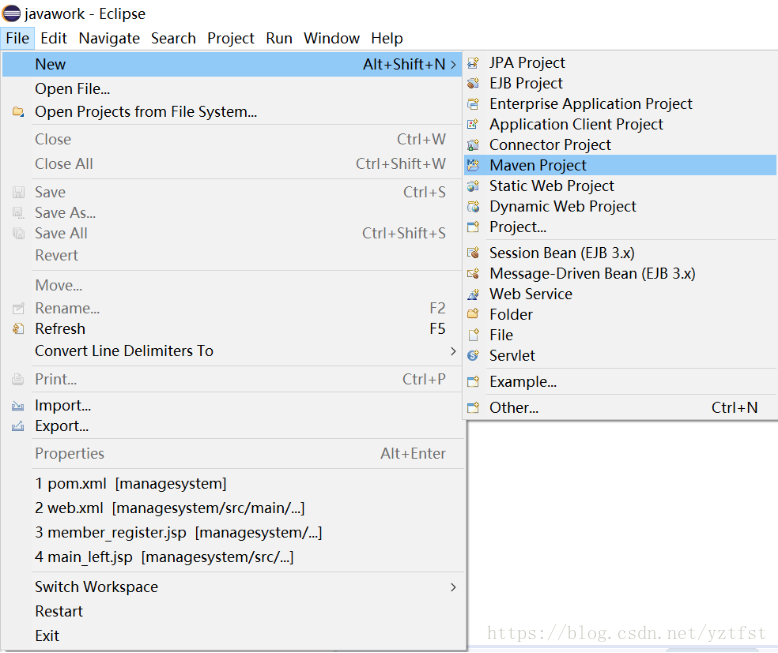Click the EJB Project icon
The width and height of the screenshot is (778, 653).
click(473, 83)
